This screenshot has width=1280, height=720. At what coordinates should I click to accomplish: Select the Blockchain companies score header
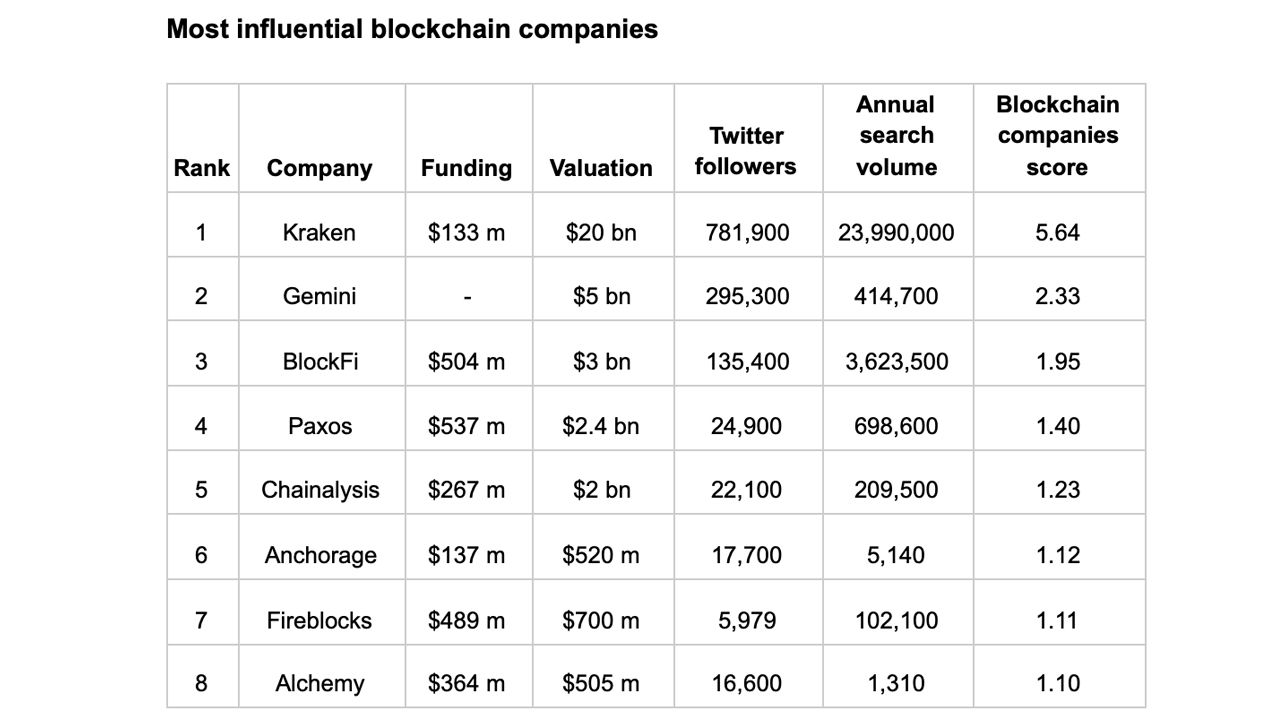pyautogui.click(x=1057, y=136)
